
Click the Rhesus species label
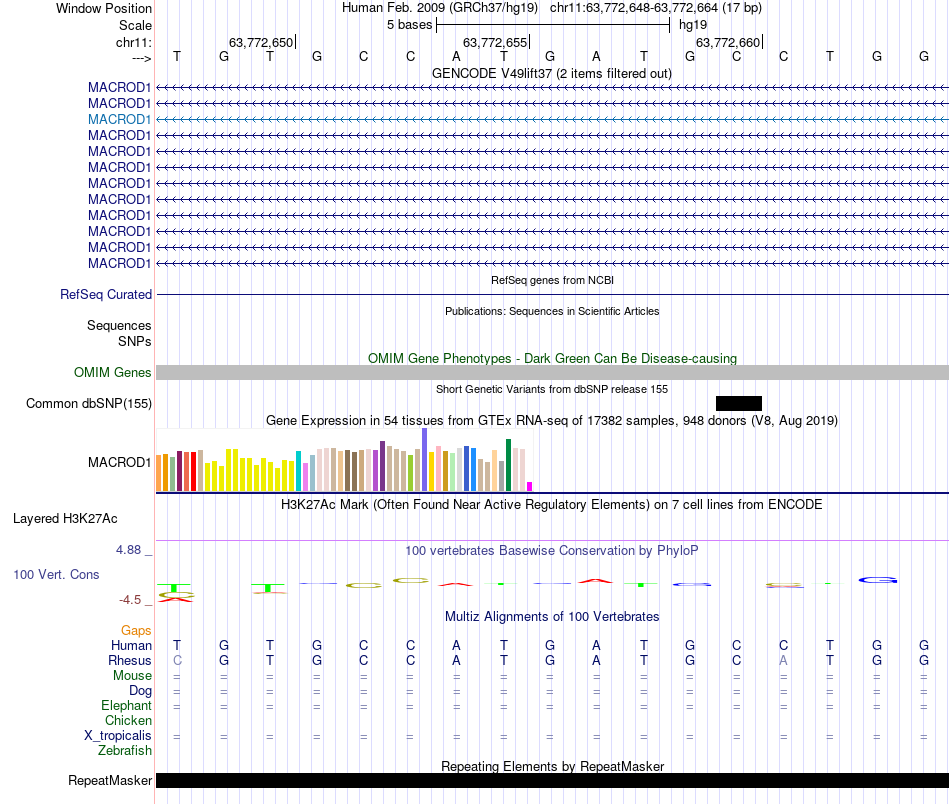(x=130, y=660)
